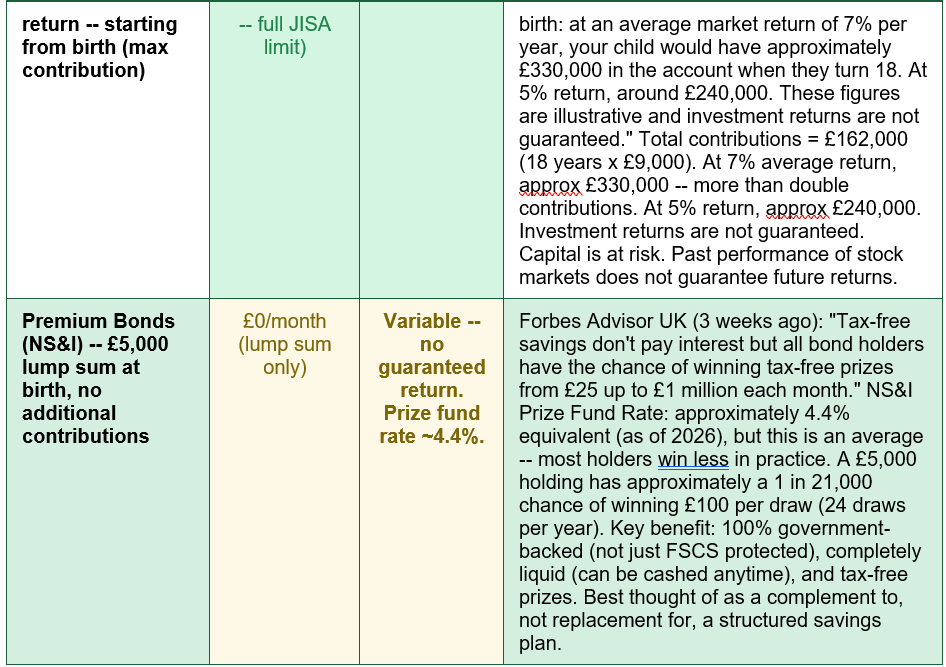Click the 'Key benefit: 100% government-' text
946x667 pixels.
pyautogui.click(x=750, y=528)
